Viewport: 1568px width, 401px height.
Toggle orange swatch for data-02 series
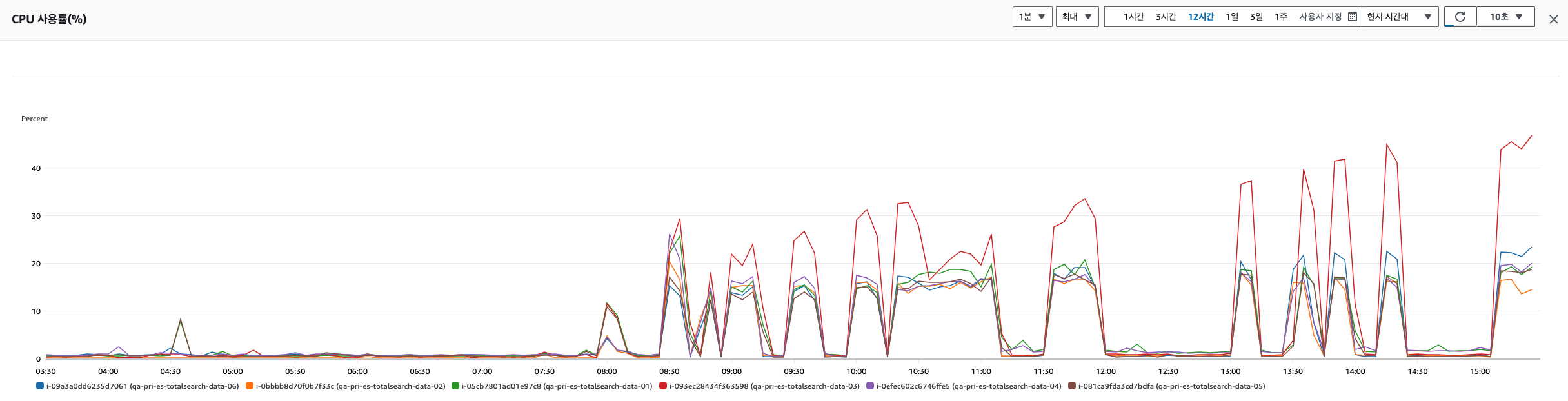250,386
